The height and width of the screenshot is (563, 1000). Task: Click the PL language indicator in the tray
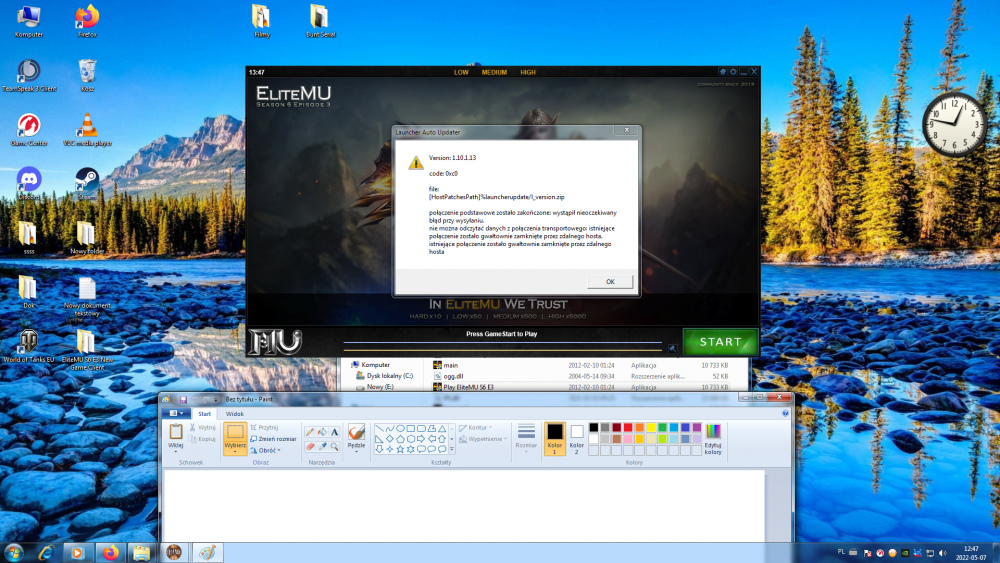[841, 552]
